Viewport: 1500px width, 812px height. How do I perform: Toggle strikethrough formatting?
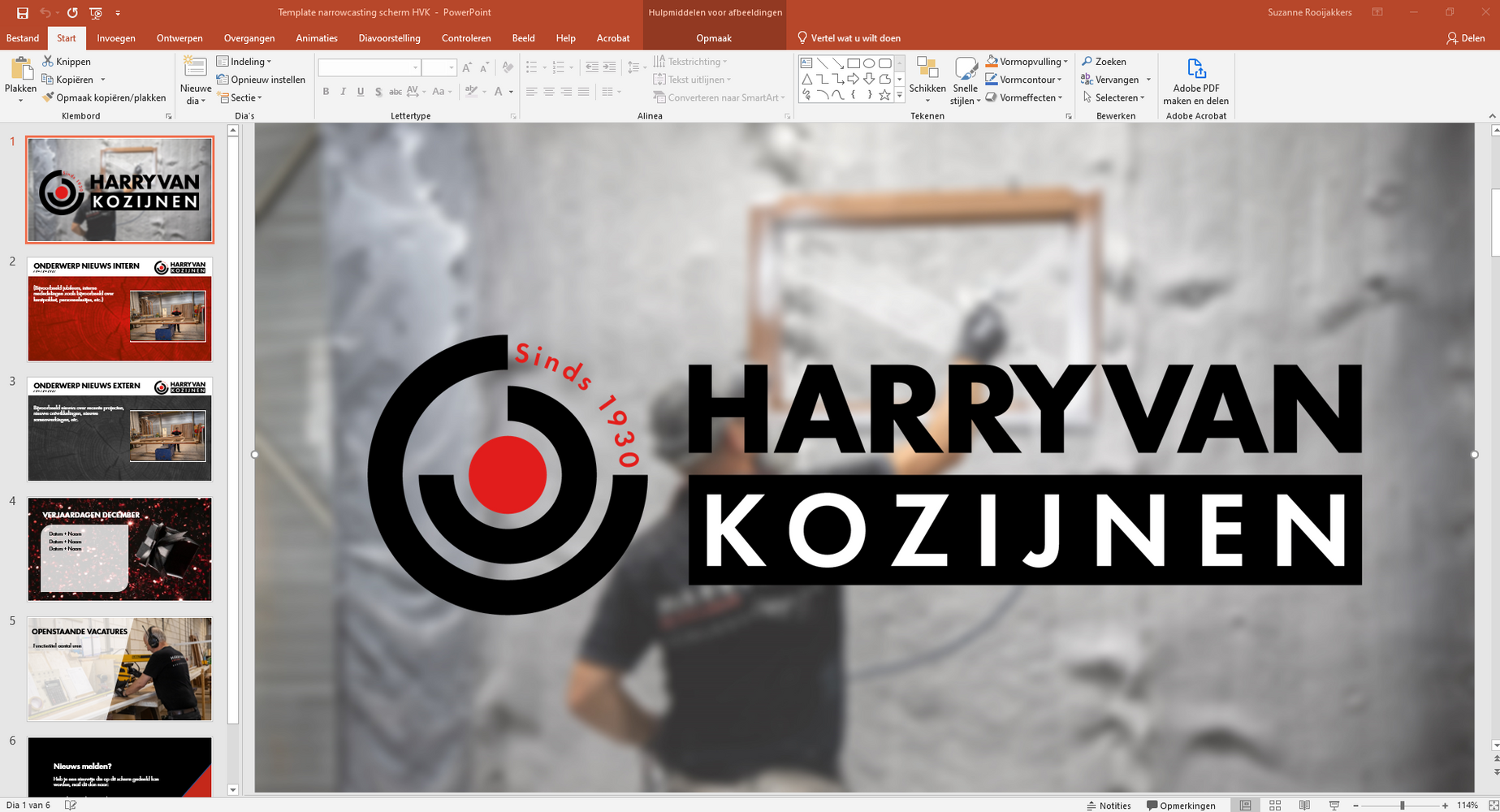396,92
